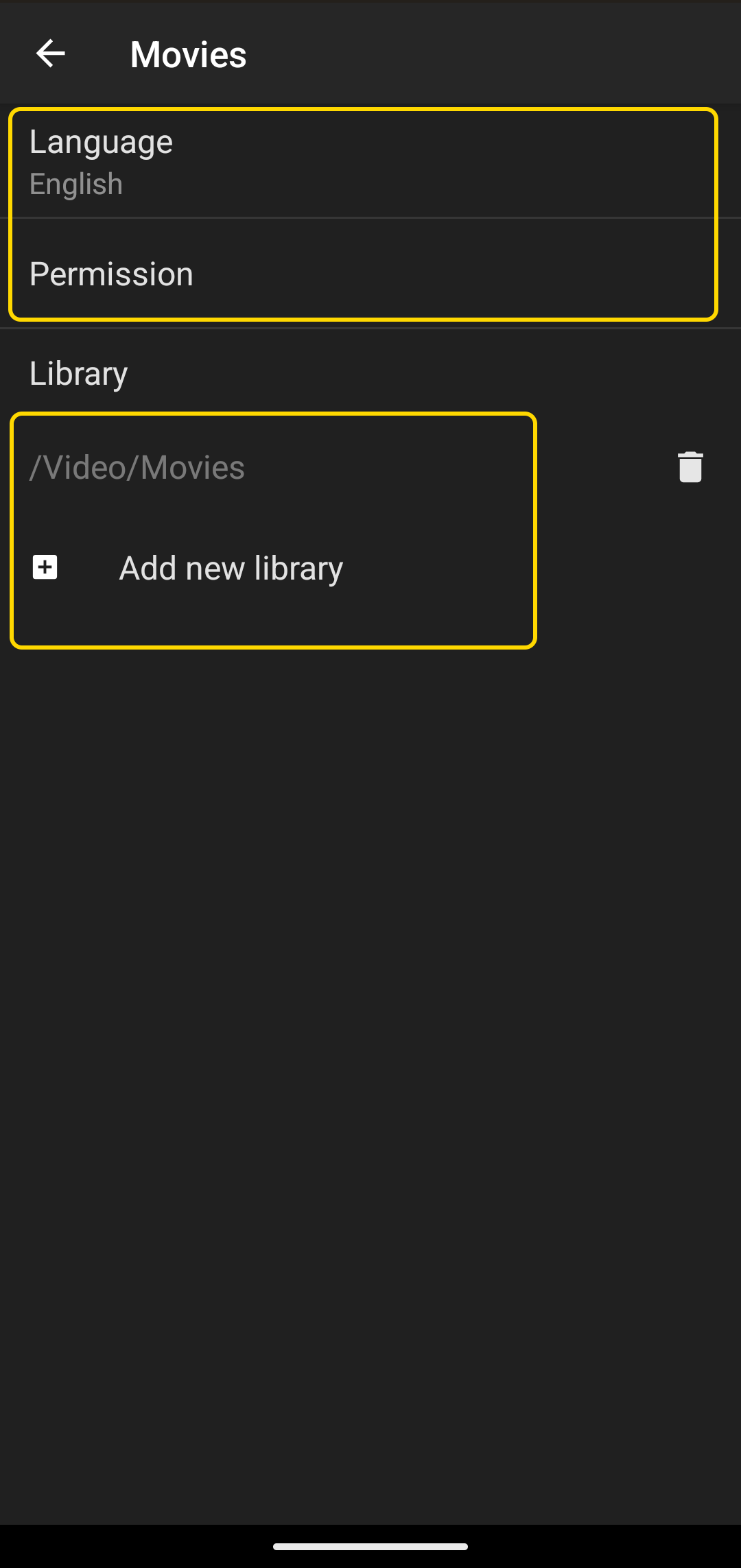Remove the Movies folder via trash can
741x1568 pixels.
point(690,467)
